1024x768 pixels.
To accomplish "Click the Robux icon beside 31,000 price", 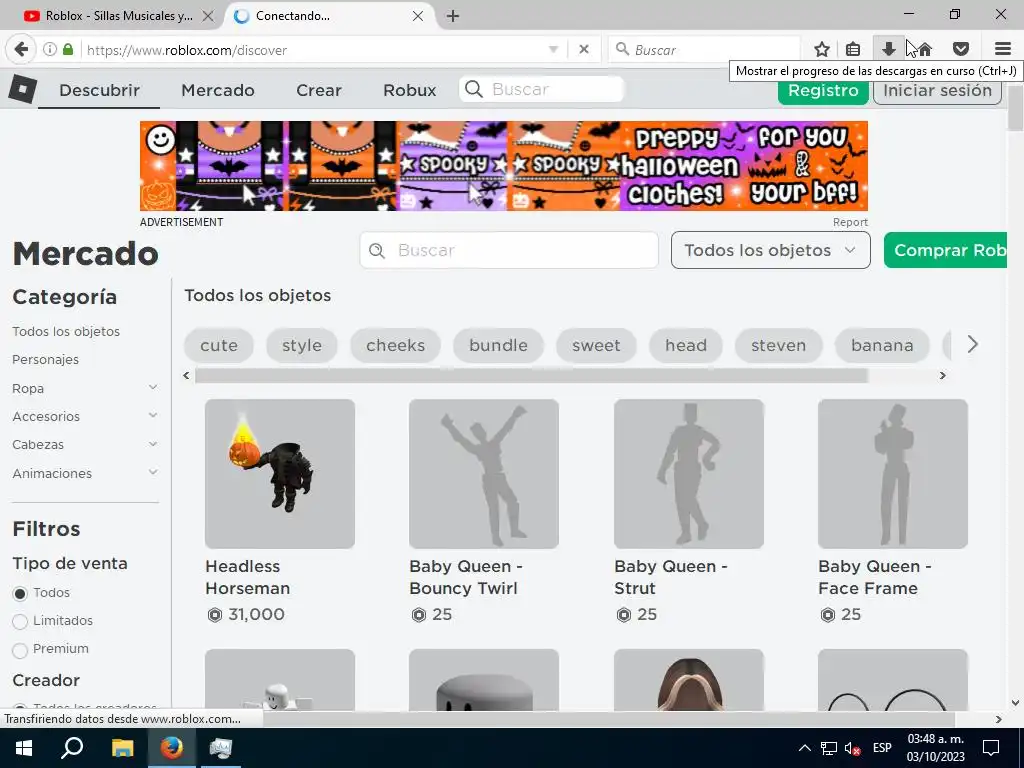I will [x=215, y=615].
